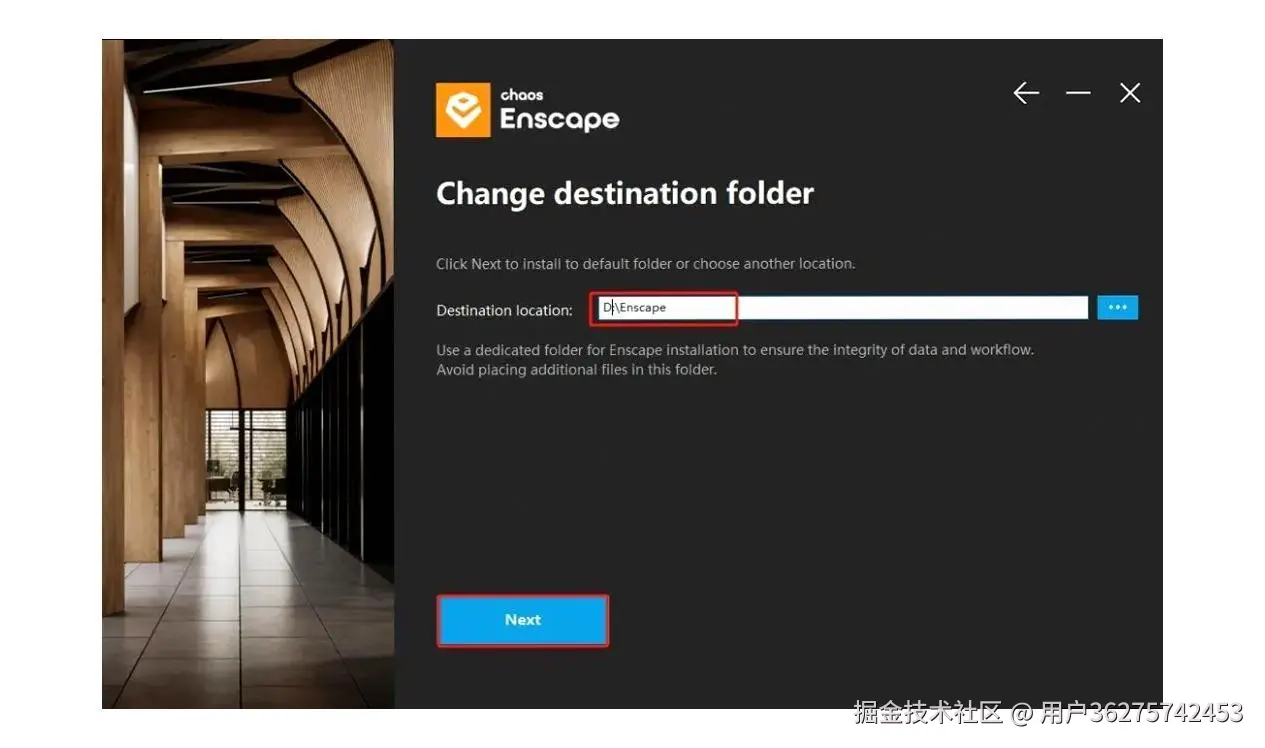The image size is (1265, 748).
Task: Click the Destination location label
Action: [504, 310]
